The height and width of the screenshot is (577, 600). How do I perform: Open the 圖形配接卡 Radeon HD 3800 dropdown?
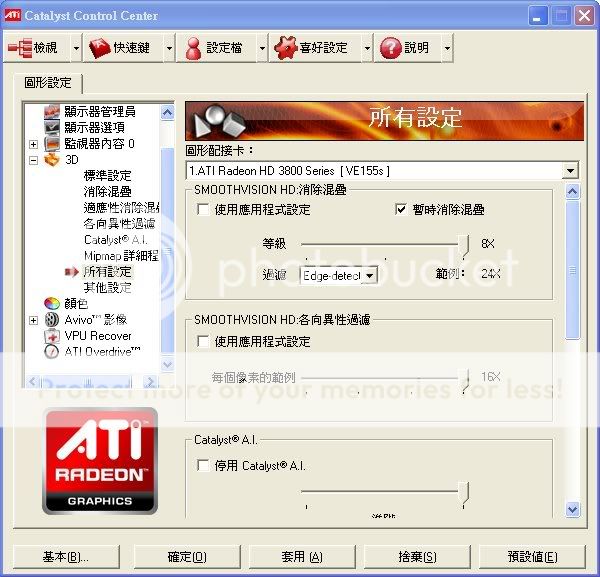coord(570,171)
